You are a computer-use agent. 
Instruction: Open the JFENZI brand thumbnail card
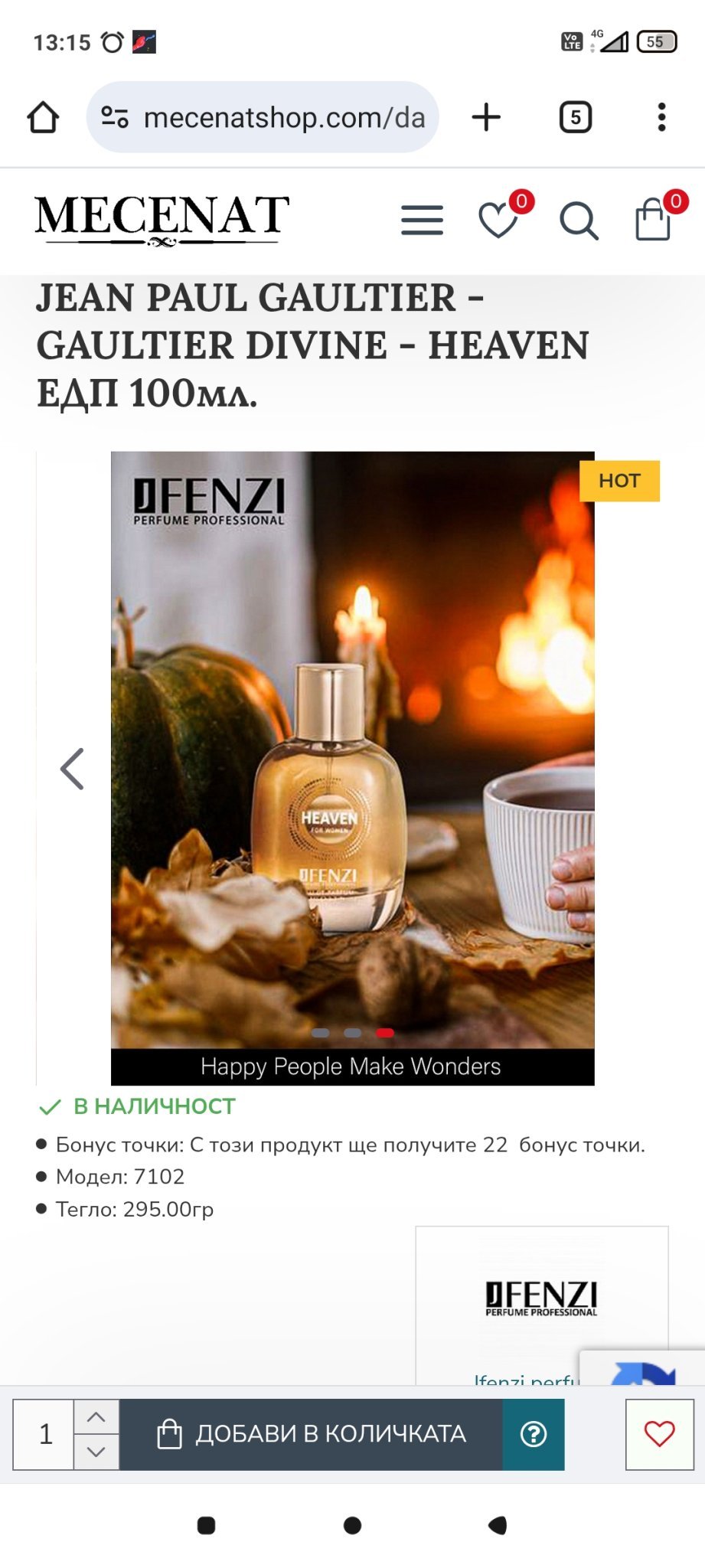(x=542, y=1305)
